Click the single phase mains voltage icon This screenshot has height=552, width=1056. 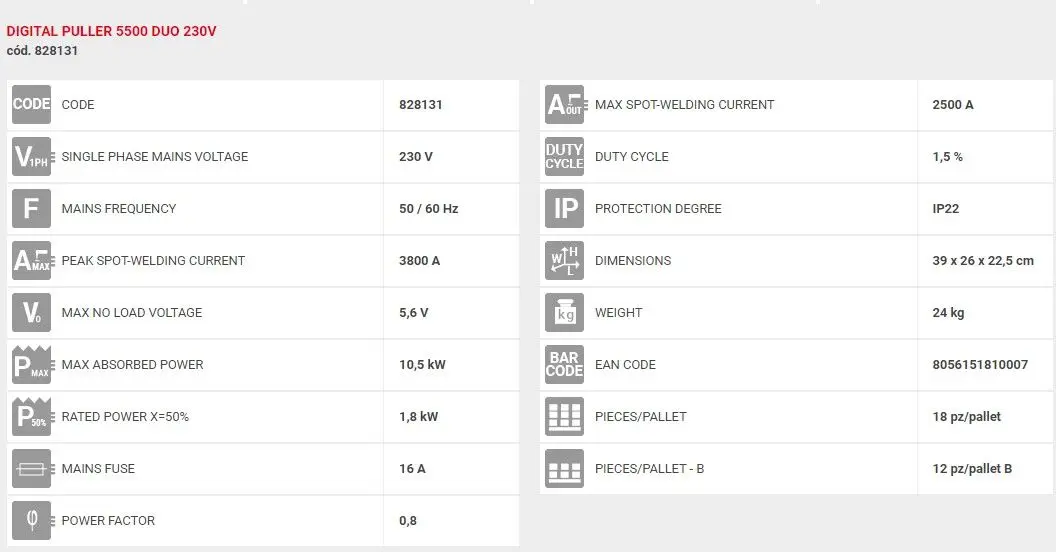[x=31, y=157]
